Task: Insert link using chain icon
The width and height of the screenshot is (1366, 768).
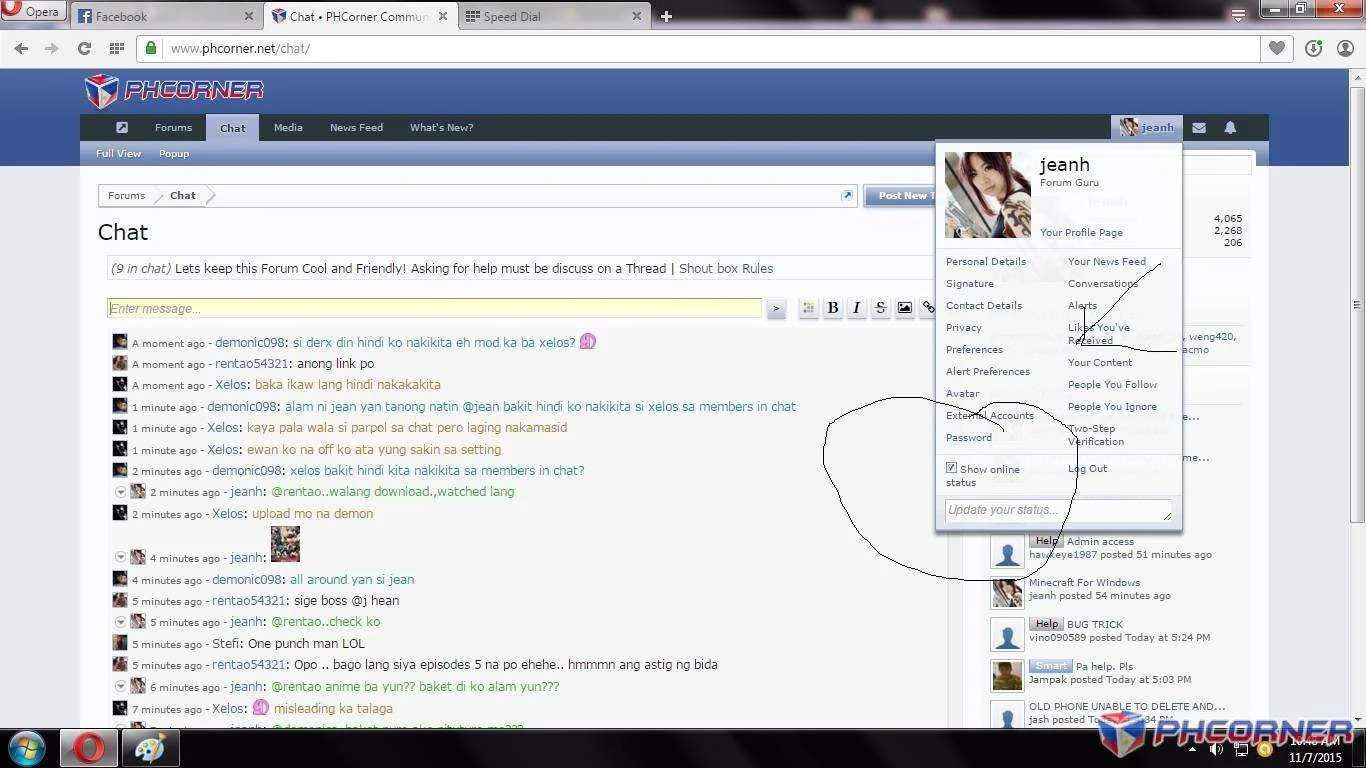Action: click(927, 308)
